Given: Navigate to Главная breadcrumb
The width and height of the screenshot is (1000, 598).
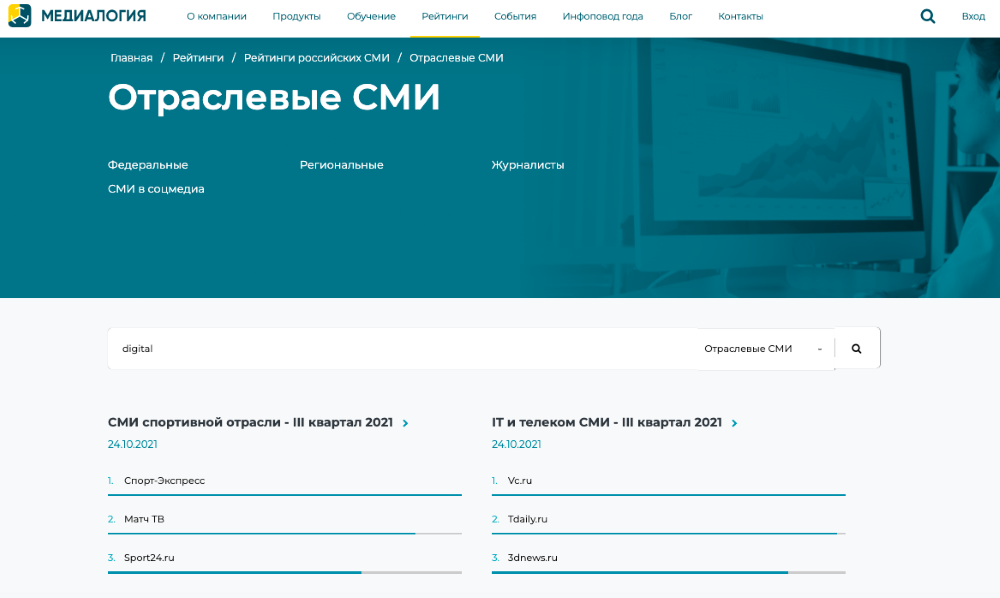Looking at the screenshot, I should [131, 58].
